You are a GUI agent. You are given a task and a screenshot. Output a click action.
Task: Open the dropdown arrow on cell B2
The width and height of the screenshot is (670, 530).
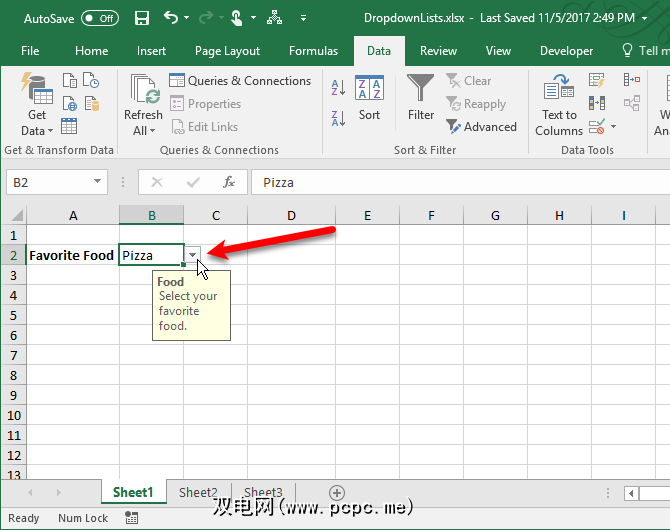point(193,256)
